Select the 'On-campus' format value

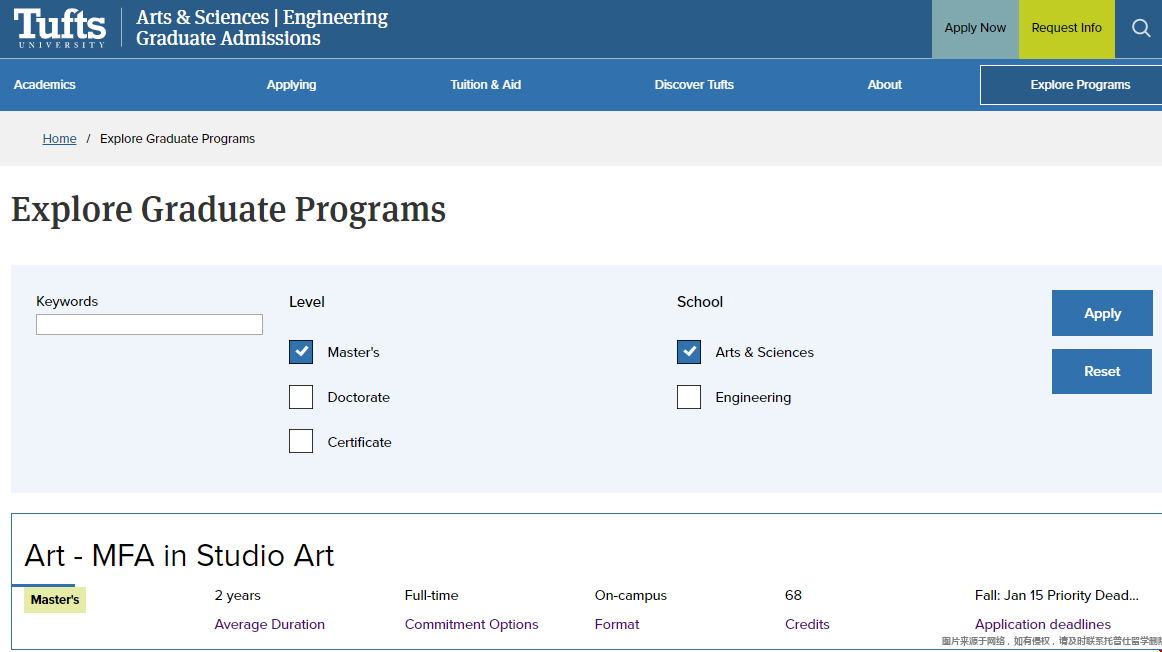tap(631, 596)
